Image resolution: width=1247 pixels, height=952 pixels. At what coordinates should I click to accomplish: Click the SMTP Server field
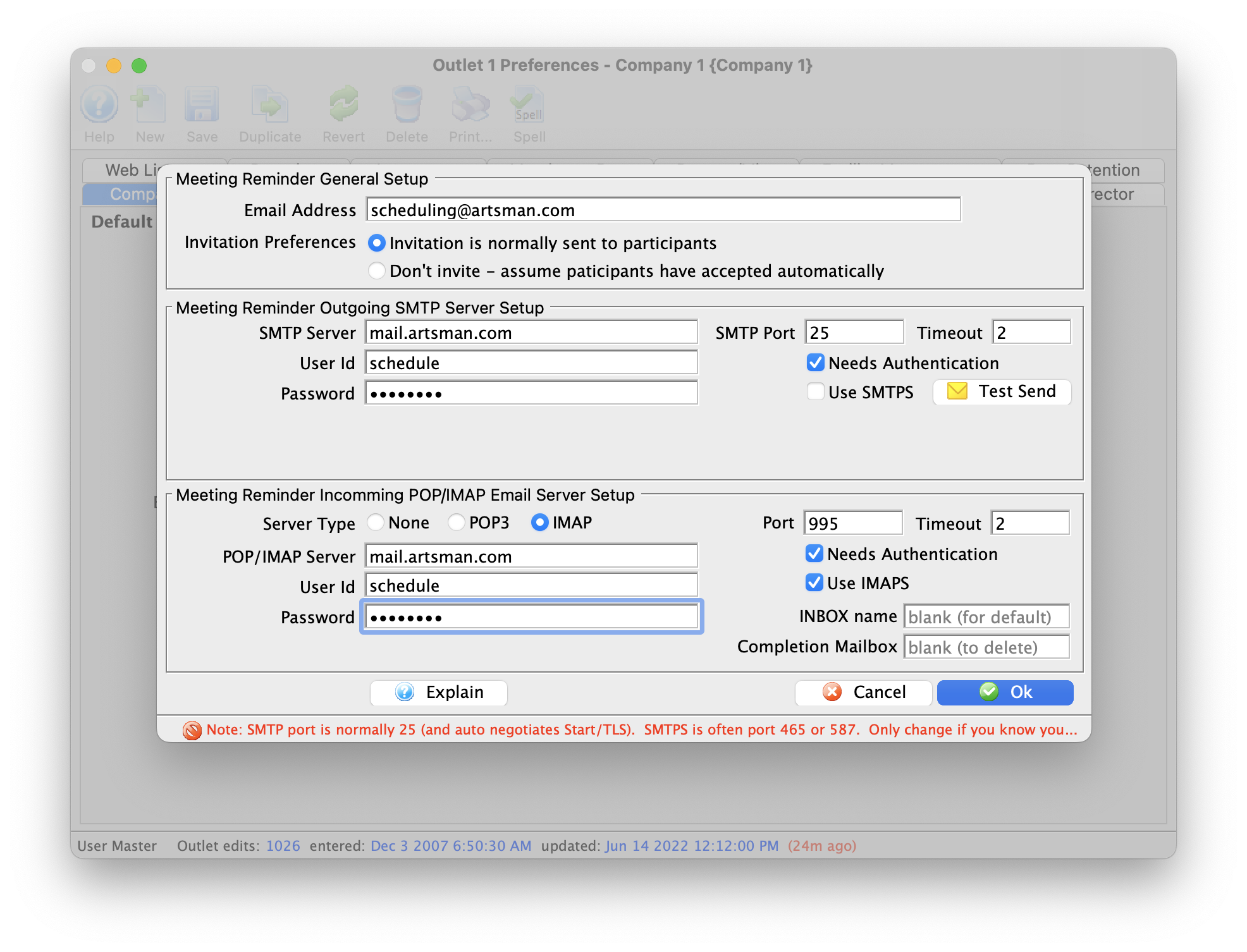point(531,333)
